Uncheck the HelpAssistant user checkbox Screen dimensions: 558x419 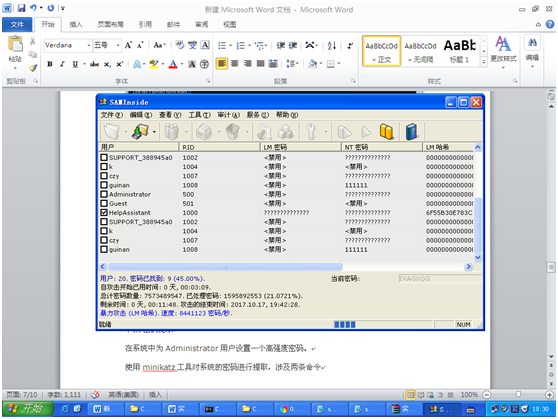point(104,213)
